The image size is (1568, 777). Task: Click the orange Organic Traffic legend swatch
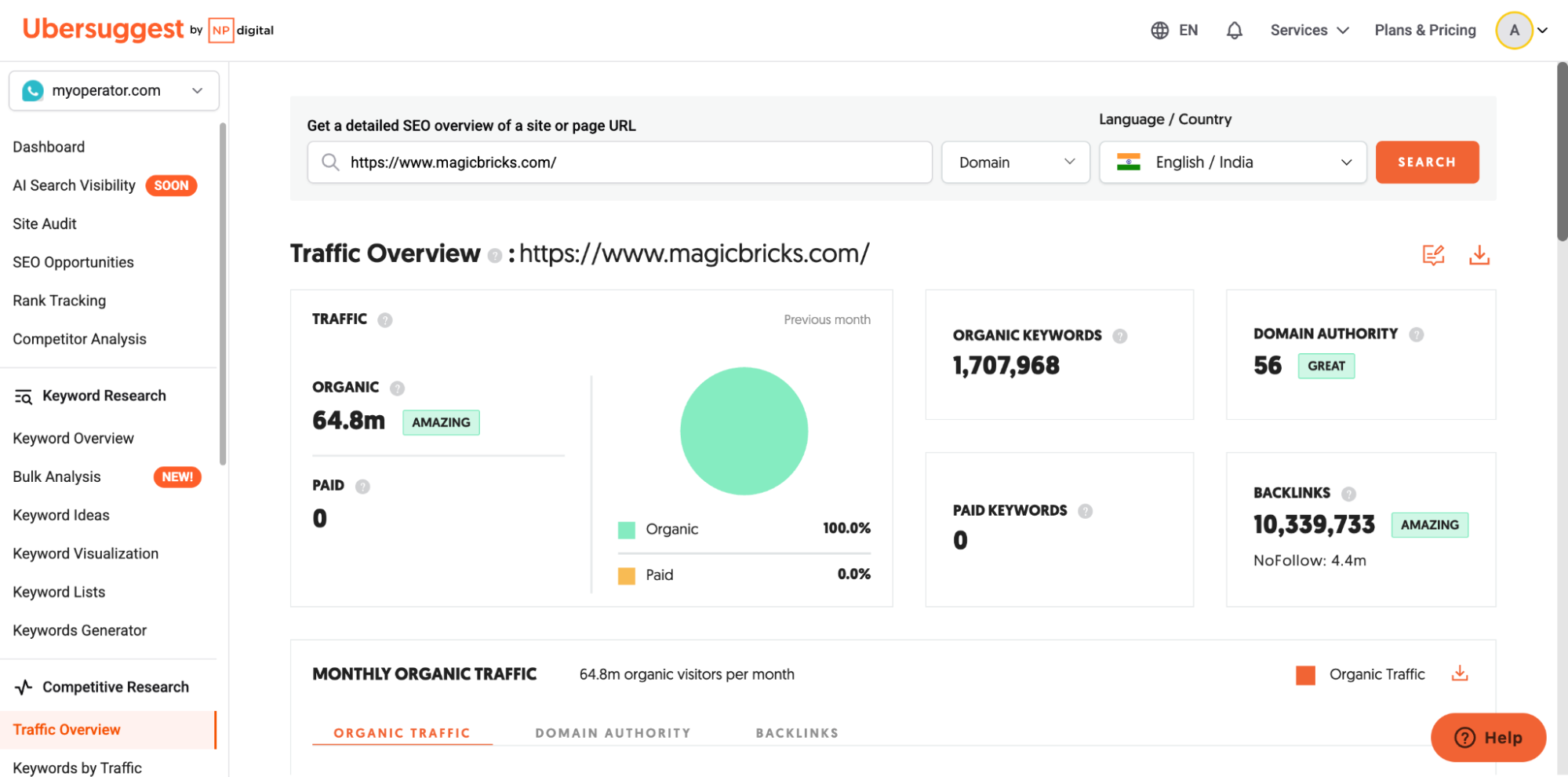click(x=1305, y=673)
